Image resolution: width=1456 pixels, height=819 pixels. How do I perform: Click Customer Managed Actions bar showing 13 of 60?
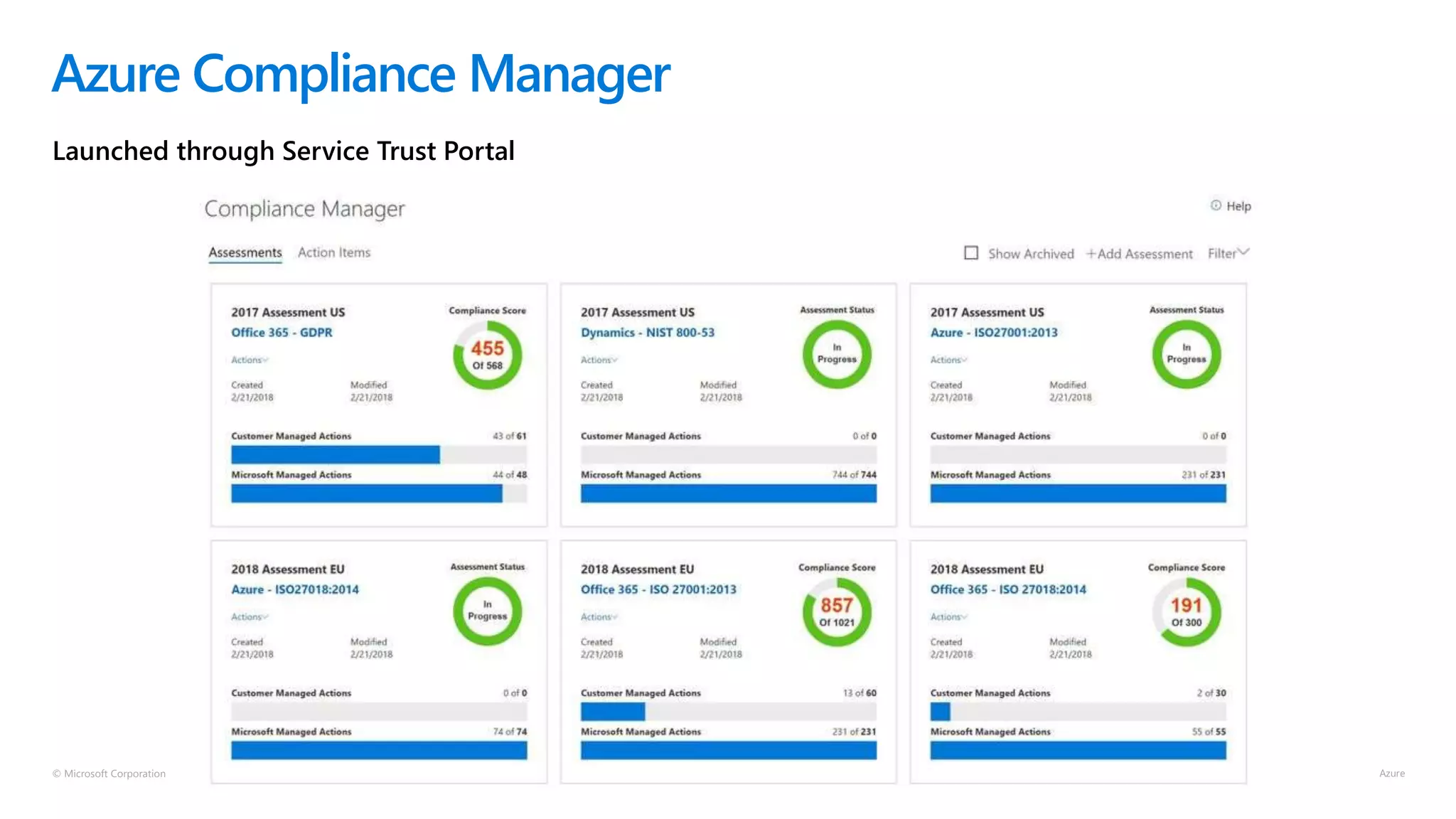pyautogui.click(x=729, y=712)
